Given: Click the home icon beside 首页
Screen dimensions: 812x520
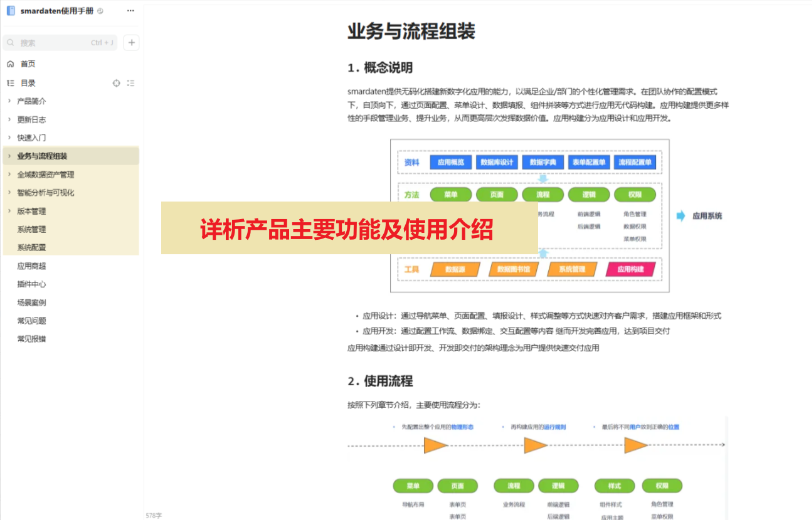Looking at the screenshot, I should click(10, 64).
